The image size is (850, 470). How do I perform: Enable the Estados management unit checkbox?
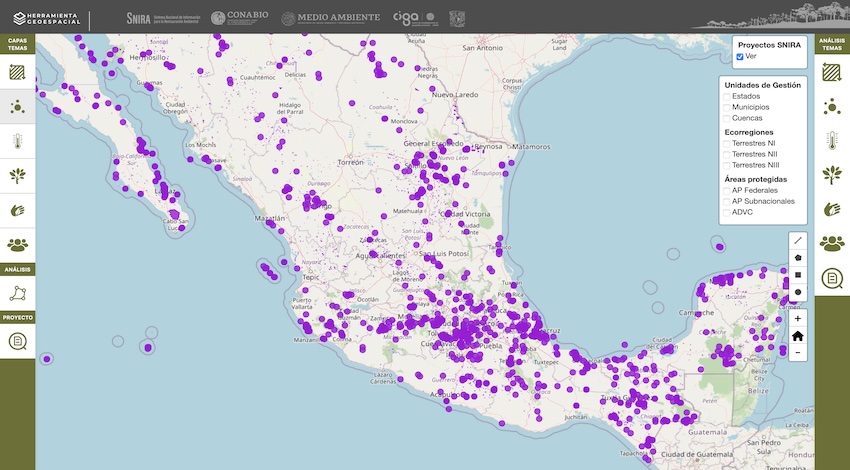pyautogui.click(x=728, y=96)
